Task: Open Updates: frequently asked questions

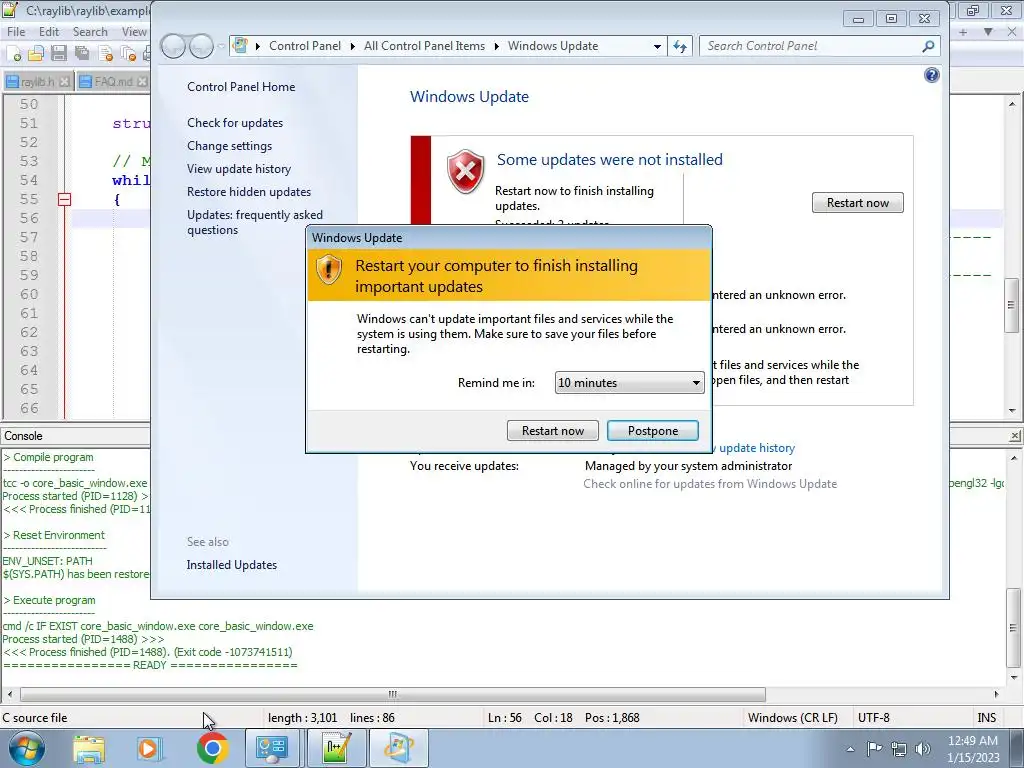Action: click(255, 222)
